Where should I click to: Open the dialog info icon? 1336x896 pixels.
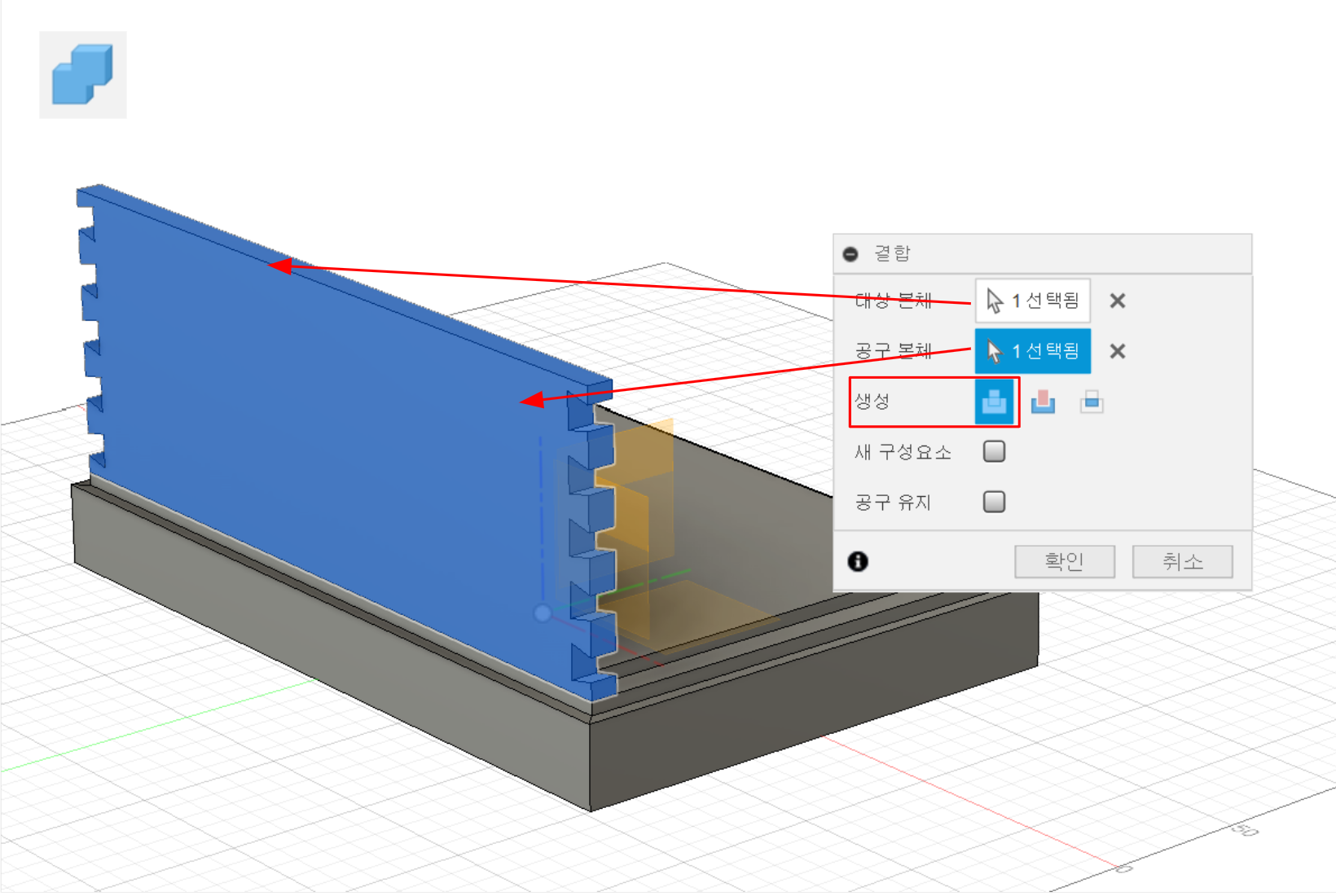[x=858, y=561]
